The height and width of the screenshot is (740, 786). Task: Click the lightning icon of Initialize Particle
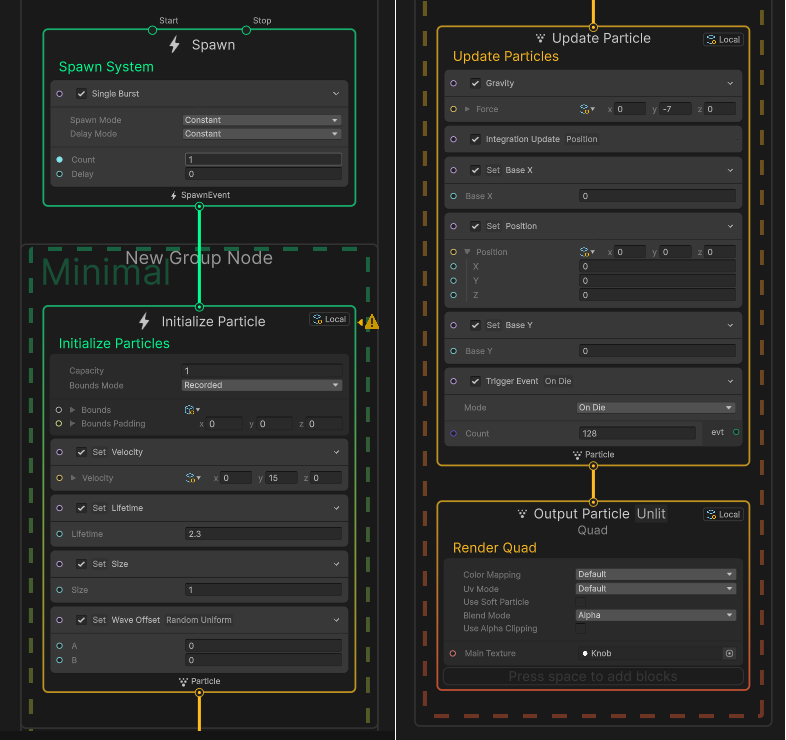click(x=144, y=321)
